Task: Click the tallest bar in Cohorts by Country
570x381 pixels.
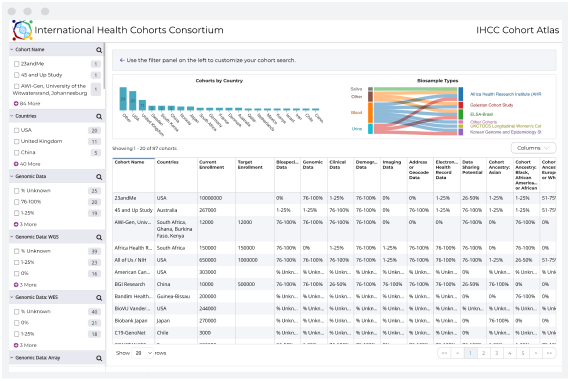Action: click(x=123, y=99)
